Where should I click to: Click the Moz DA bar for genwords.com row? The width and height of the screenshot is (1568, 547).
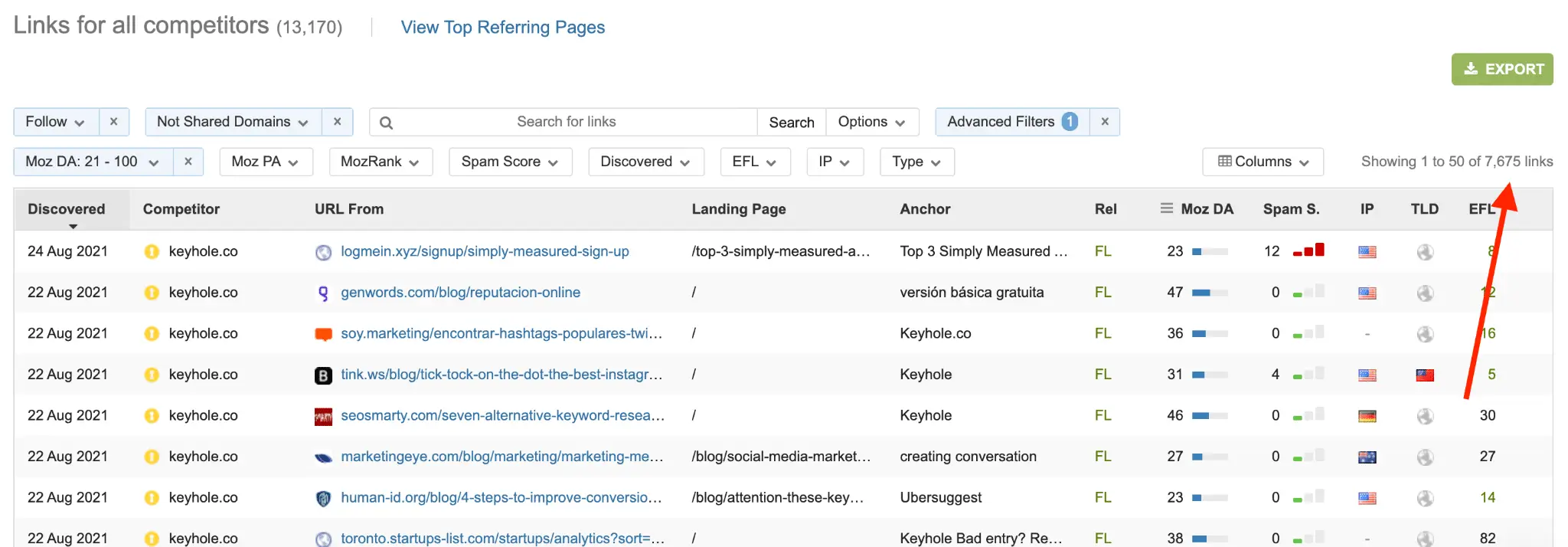pos(1210,293)
